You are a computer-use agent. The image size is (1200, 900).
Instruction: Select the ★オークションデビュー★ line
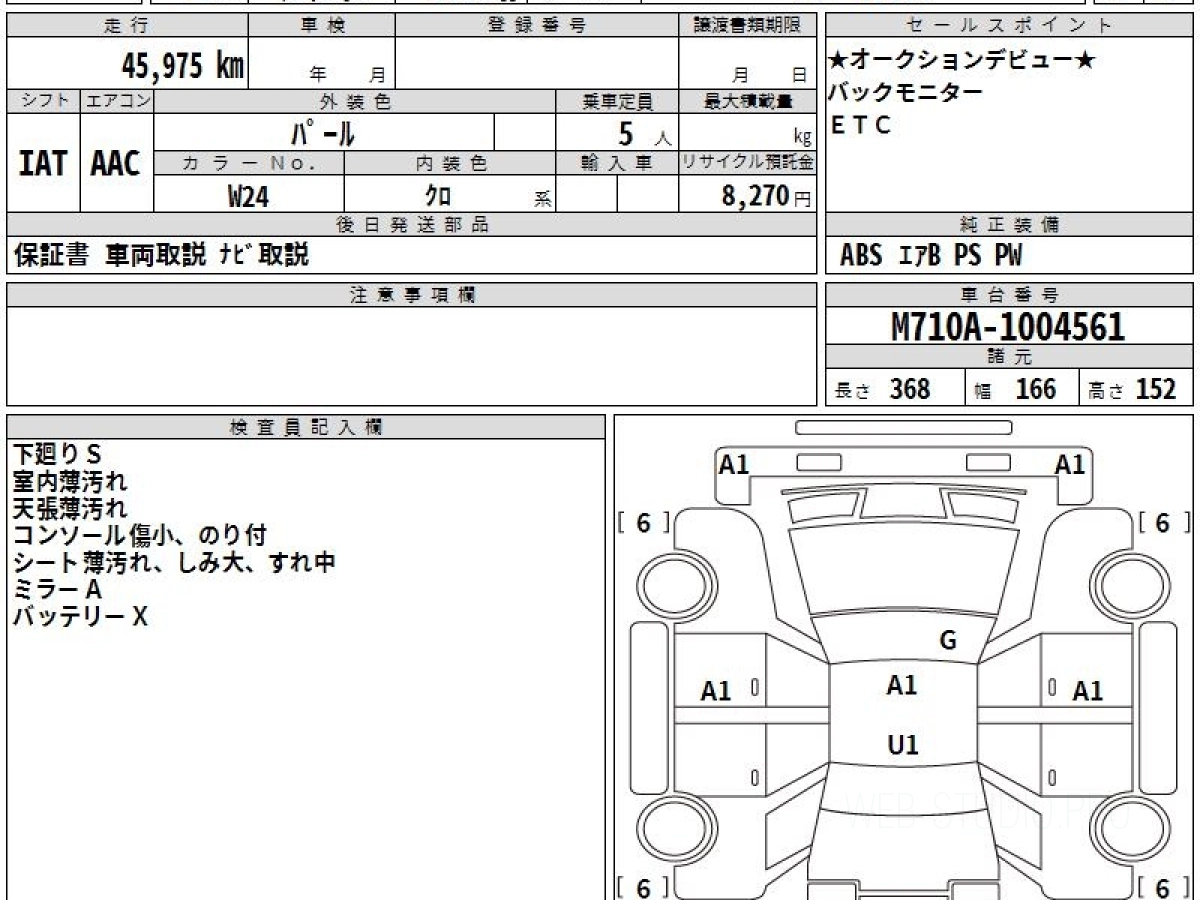pyautogui.click(x=962, y=60)
